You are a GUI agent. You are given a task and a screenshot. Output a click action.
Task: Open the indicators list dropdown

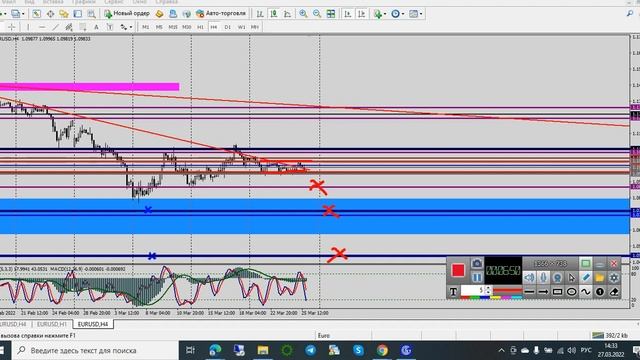pos(380,14)
